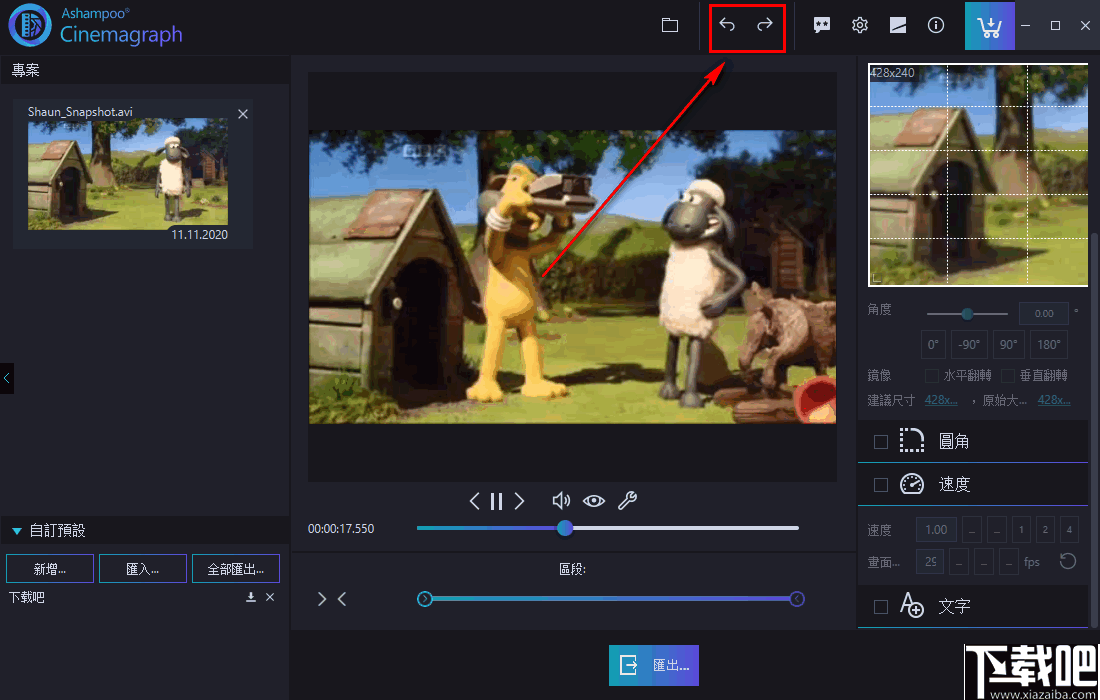Click the 428x... link after 建議尺寸
This screenshot has width=1100, height=700.
pos(941,400)
